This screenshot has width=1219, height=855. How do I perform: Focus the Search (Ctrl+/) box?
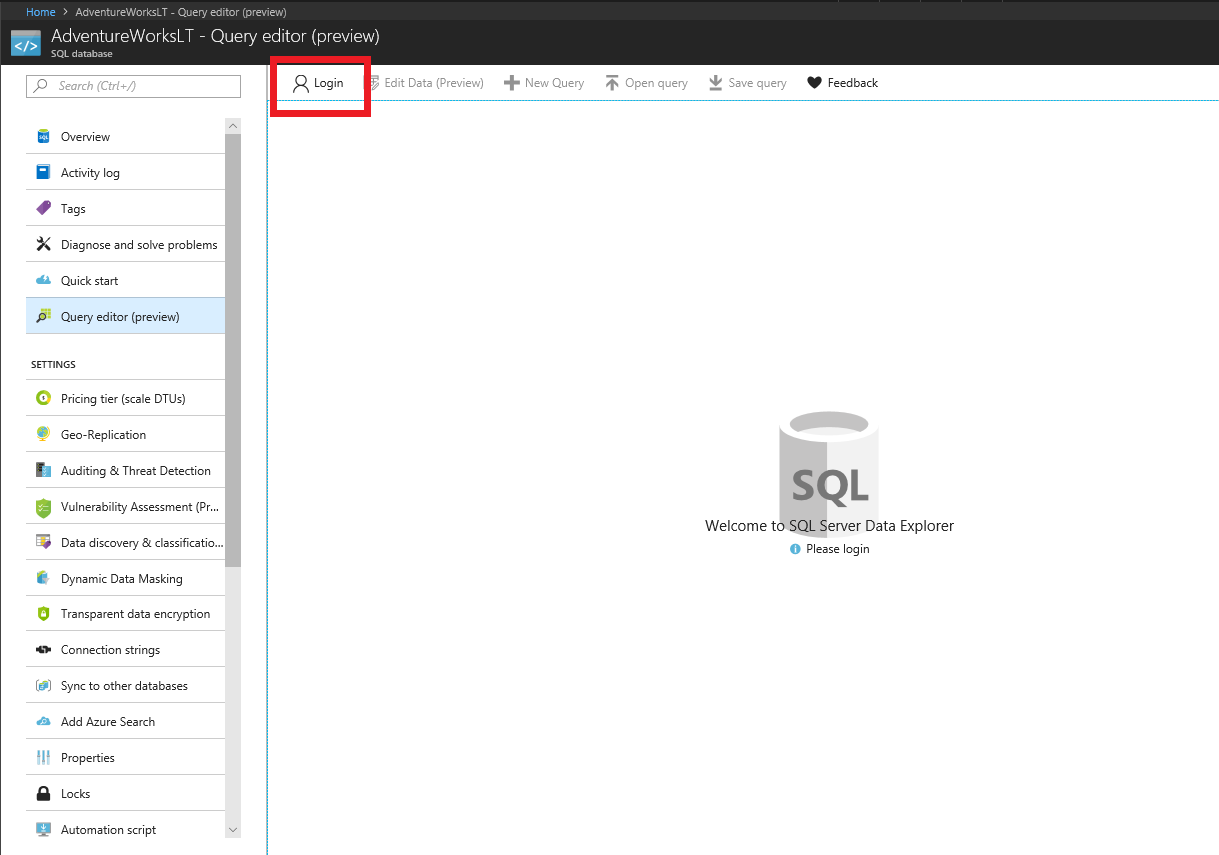tap(133, 86)
